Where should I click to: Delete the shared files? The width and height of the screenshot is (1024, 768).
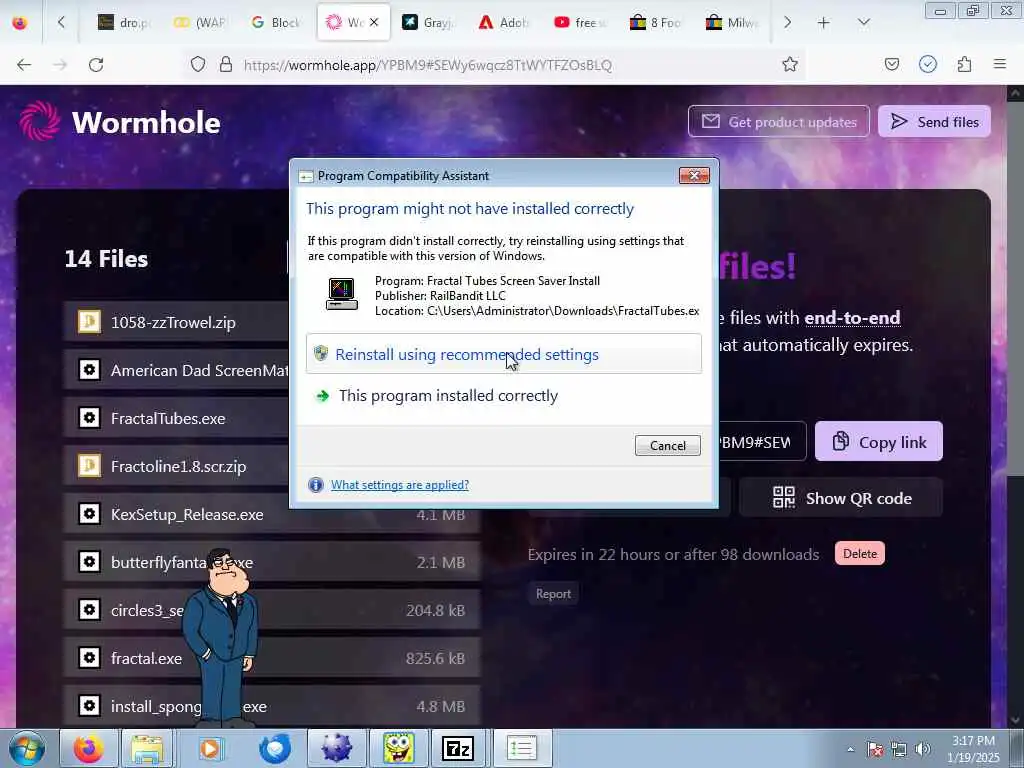pos(859,554)
